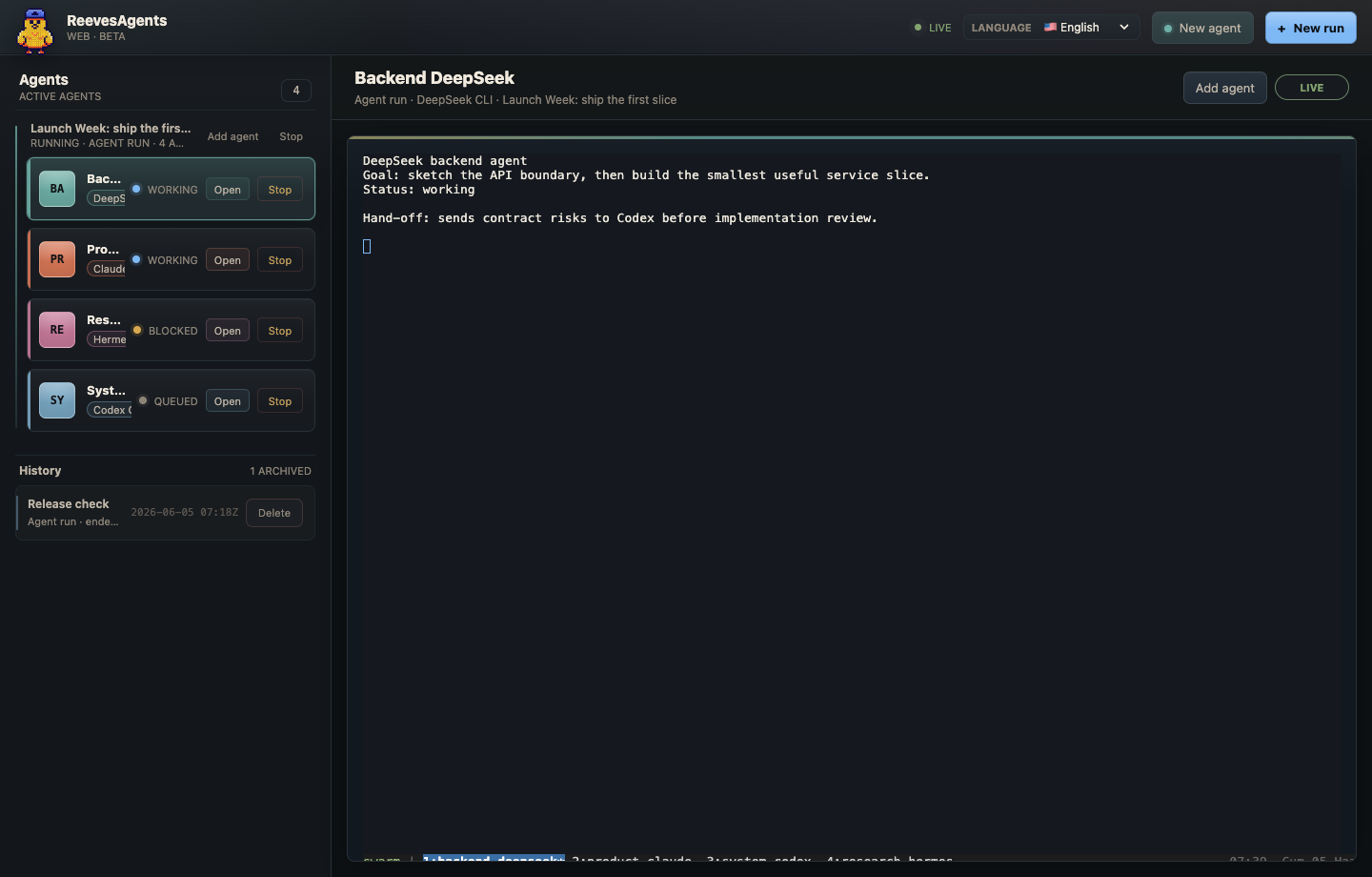This screenshot has width=1372, height=877.
Task: Click the RE avatar of Research agent
Action: [x=57, y=330]
